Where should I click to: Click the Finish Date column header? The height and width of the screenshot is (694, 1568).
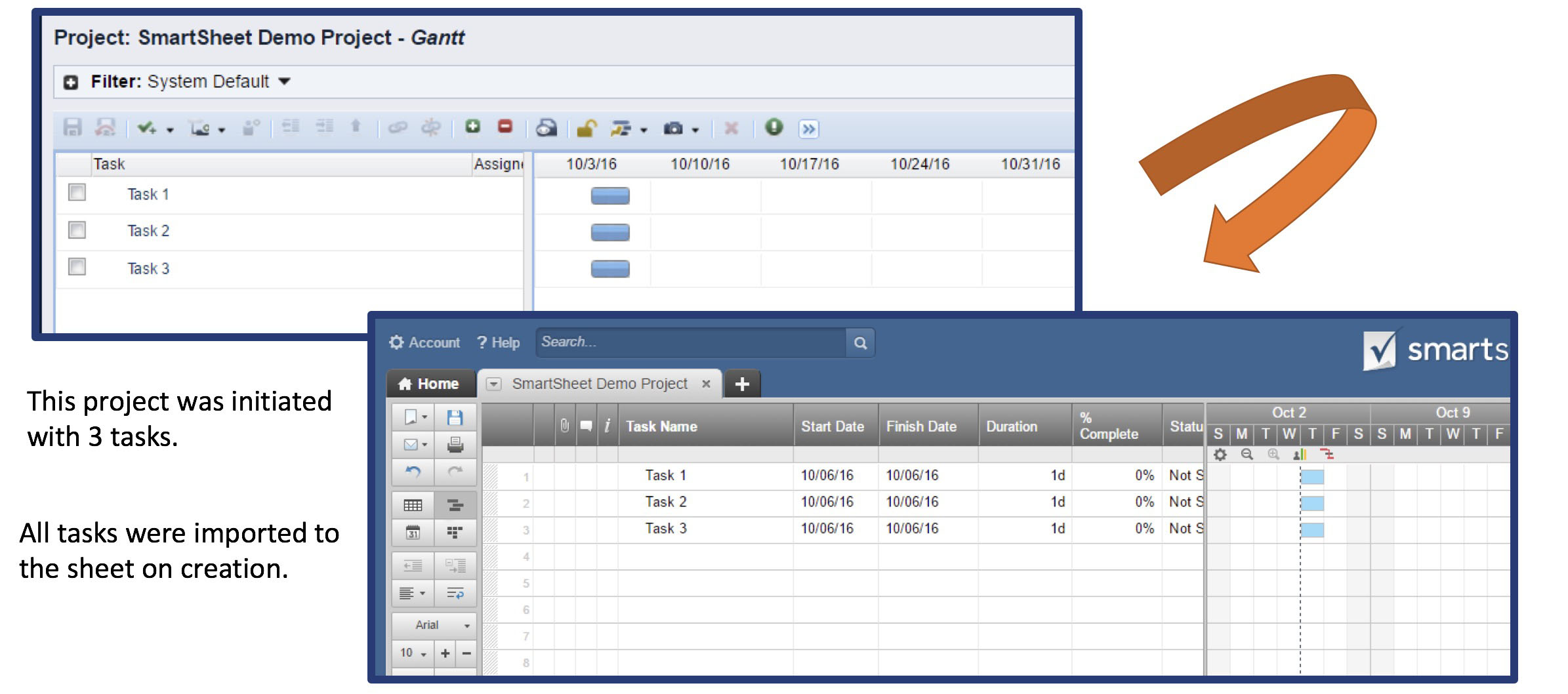928,426
